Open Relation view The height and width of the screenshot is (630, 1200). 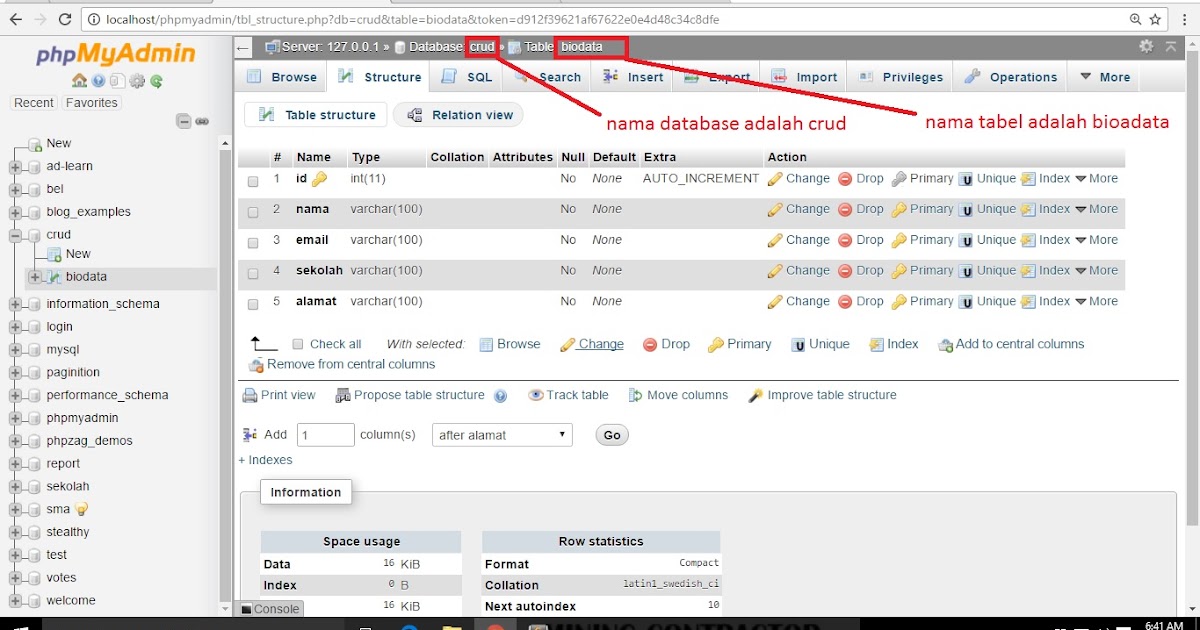458,114
